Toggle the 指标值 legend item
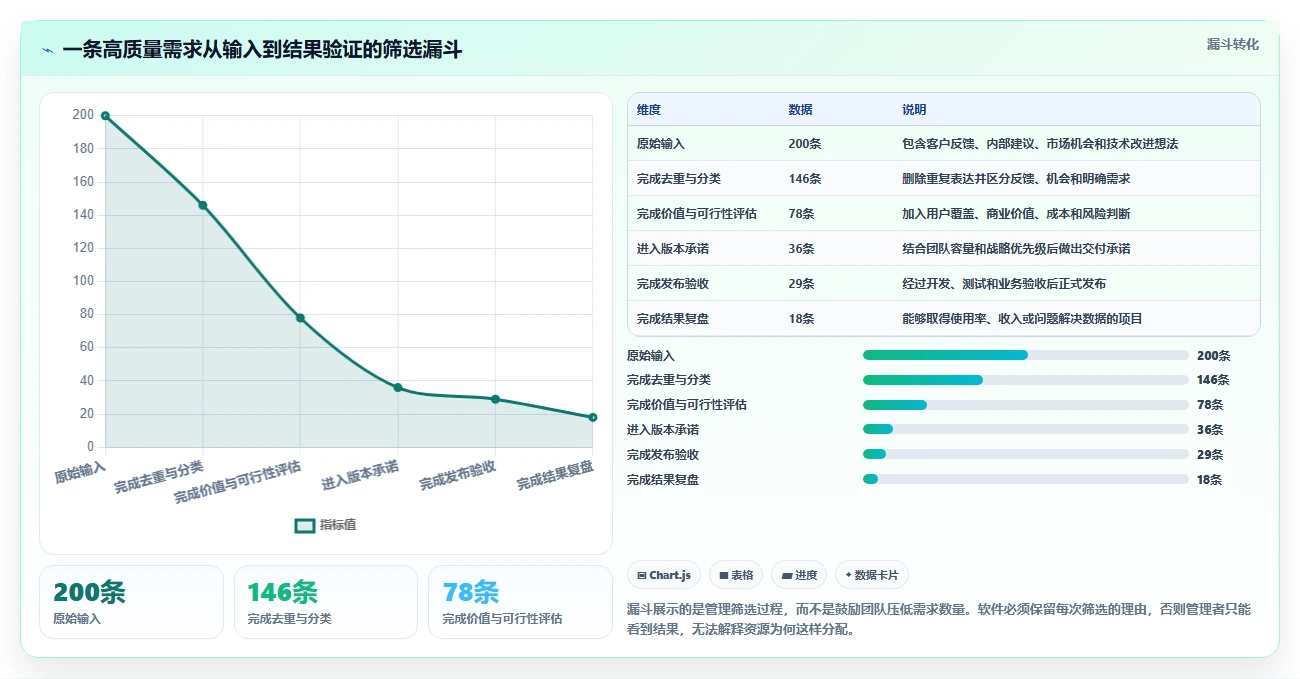The height and width of the screenshot is (679, 1300). click(x=325, y=525)
